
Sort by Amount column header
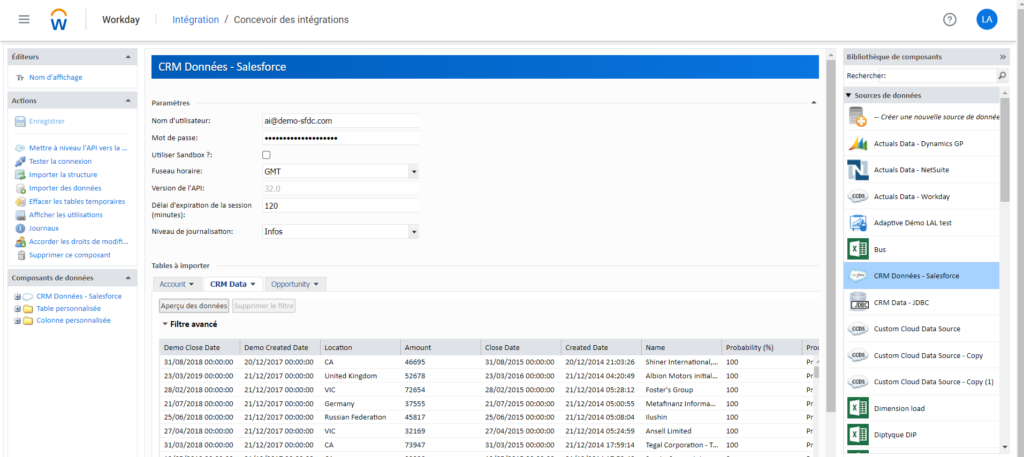(440, 347)
